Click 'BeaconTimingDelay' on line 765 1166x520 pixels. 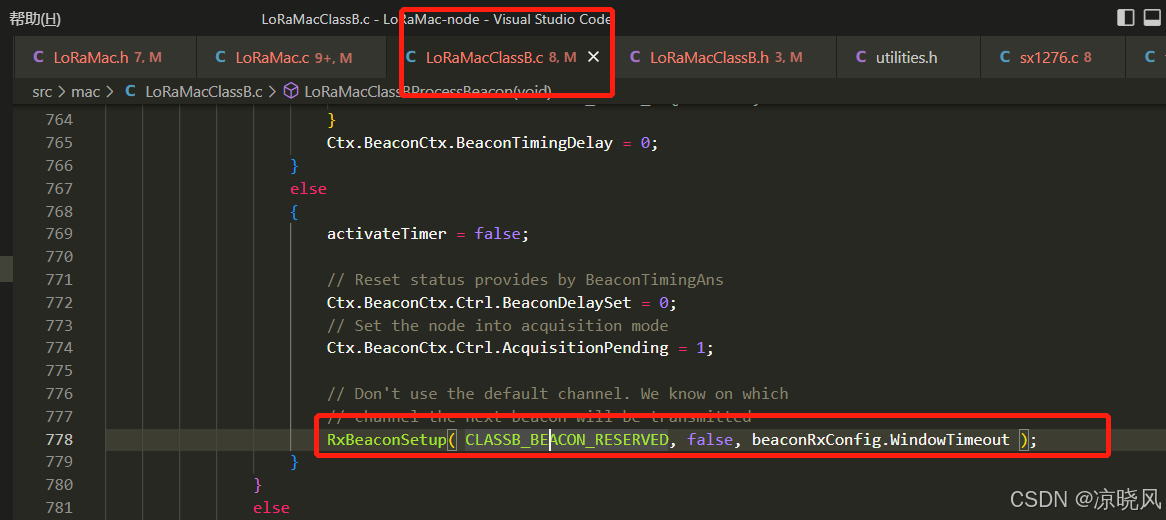(534, 143)
